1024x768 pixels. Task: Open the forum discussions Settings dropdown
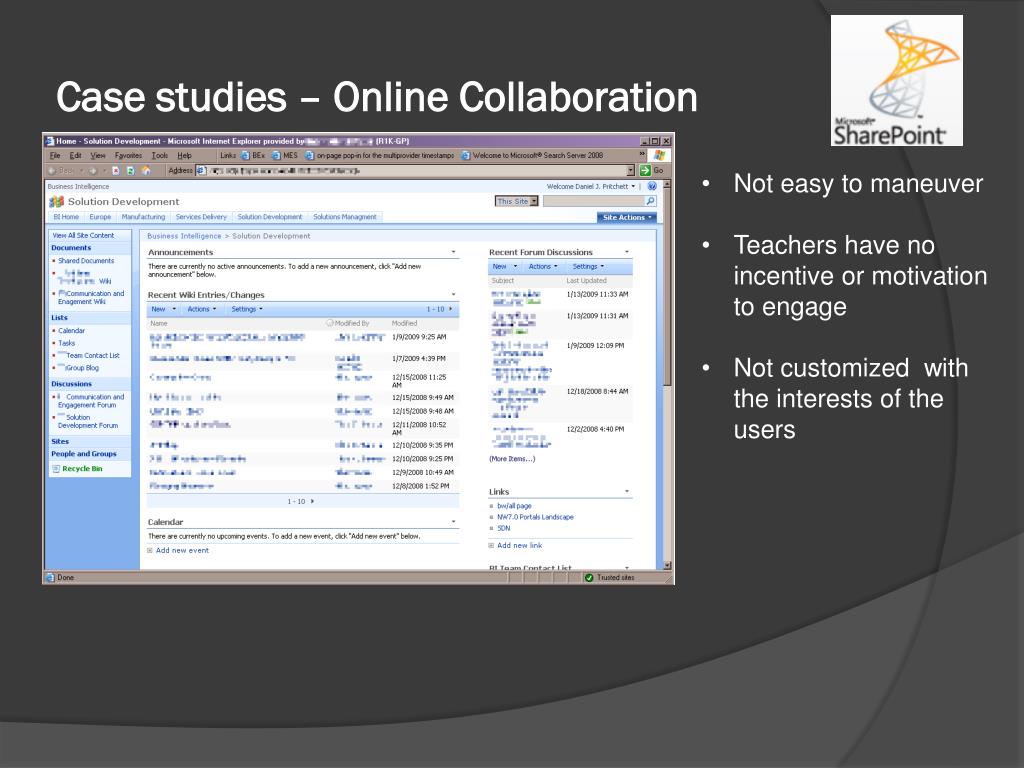pyautogui.click(x=588, y=266)
